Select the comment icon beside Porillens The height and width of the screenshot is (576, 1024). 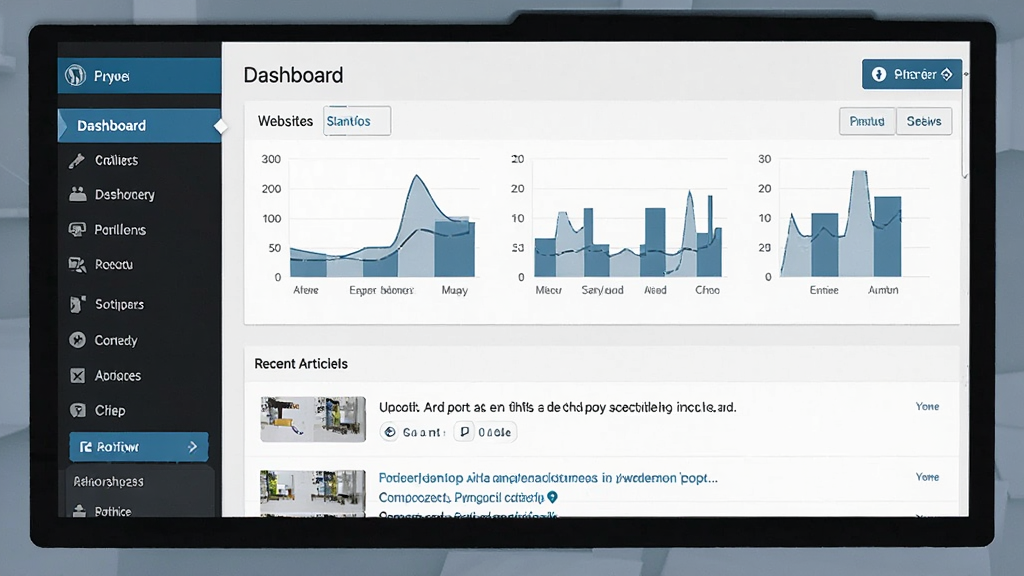point(77,229)
